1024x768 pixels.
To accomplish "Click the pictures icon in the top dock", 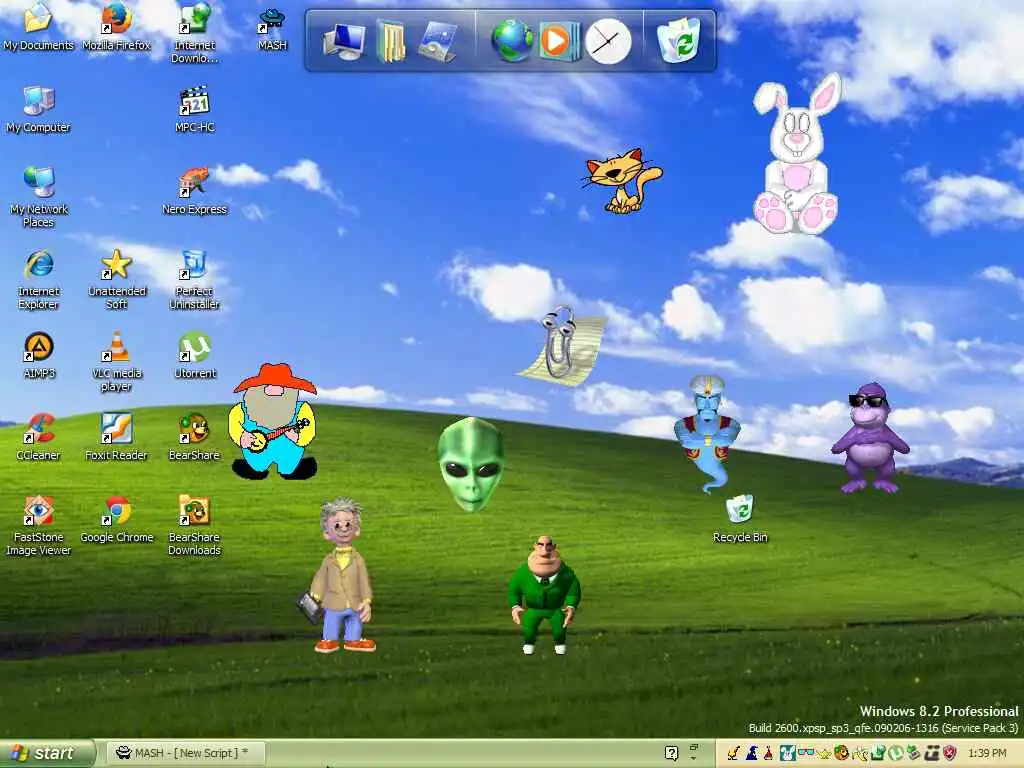I will tap(436, 40).
